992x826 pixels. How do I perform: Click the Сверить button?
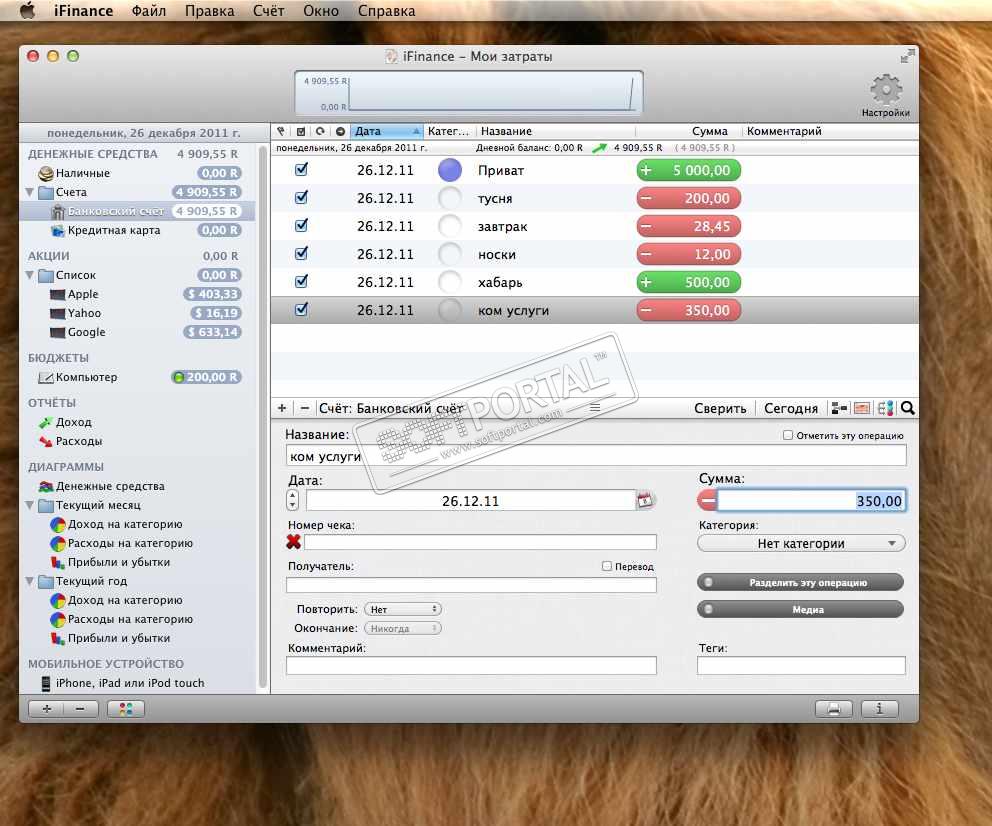(720, 408)
